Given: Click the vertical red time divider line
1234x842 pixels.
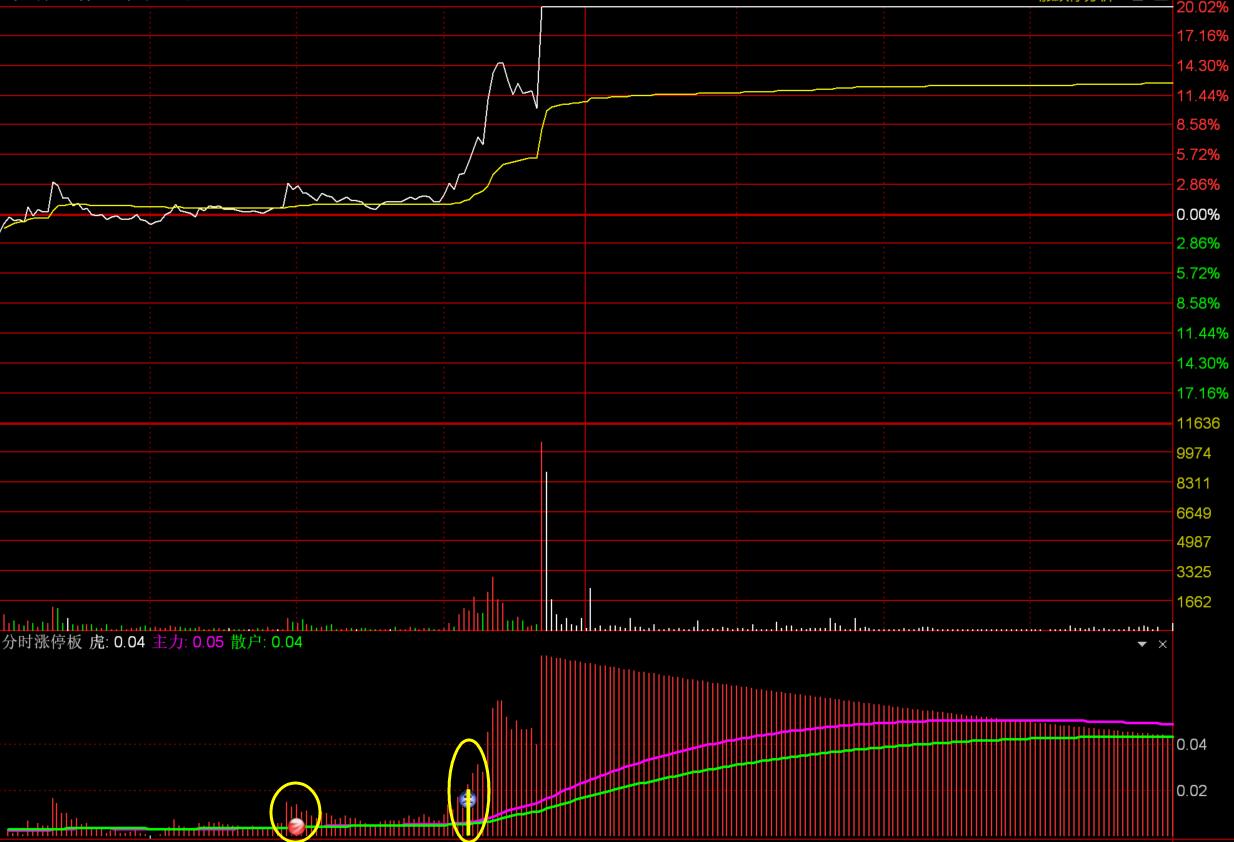Looking at the screenshot, I should [585, 300].
